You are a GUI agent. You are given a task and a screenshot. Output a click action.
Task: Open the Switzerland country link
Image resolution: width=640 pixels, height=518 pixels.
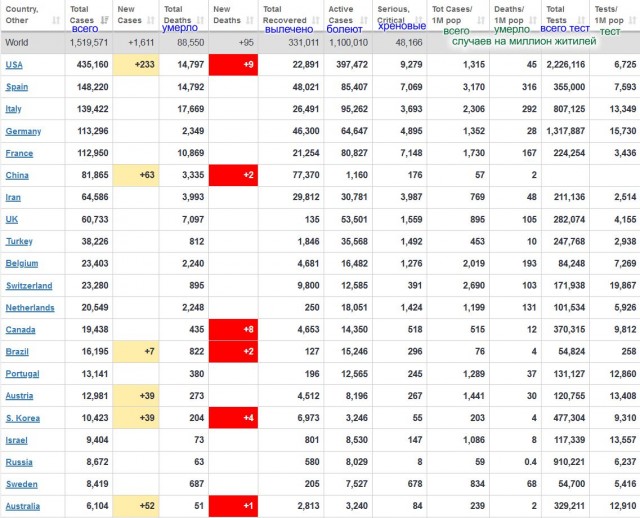point(29,286)
